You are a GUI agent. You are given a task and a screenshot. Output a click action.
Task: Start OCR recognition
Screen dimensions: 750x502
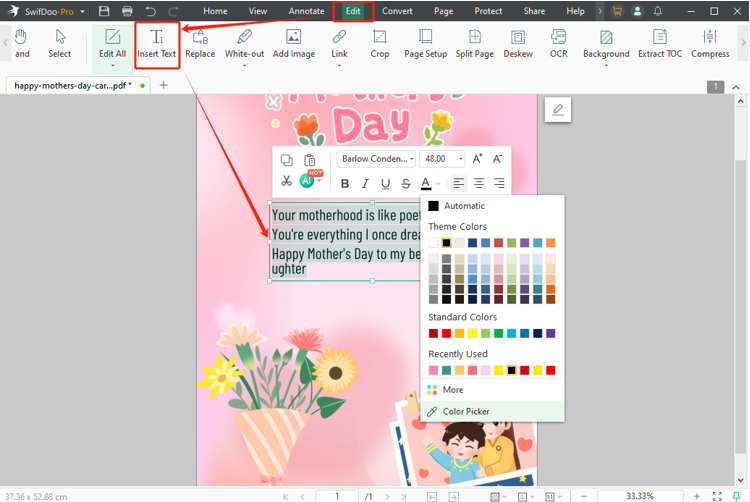[559, 44]
